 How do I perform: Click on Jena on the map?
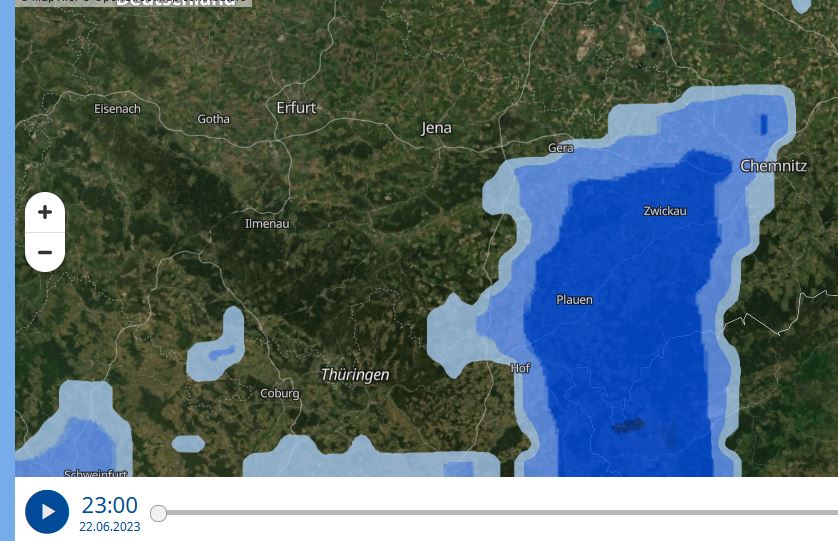point(436,128)
